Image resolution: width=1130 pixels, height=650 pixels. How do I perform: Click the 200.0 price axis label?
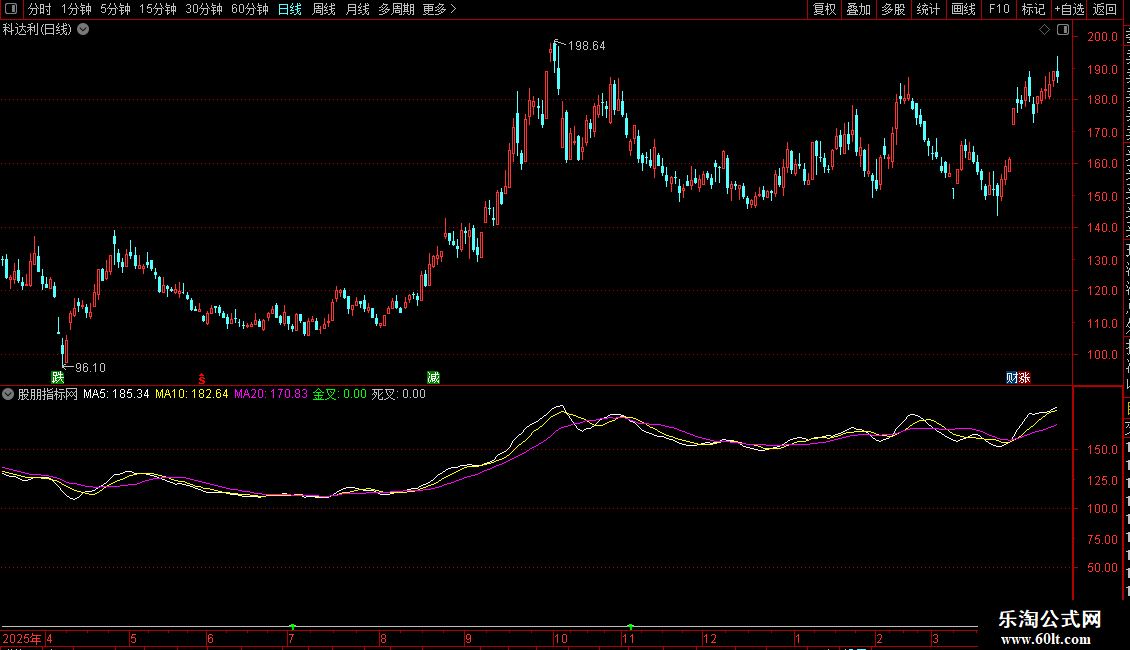coord(1103,36)
